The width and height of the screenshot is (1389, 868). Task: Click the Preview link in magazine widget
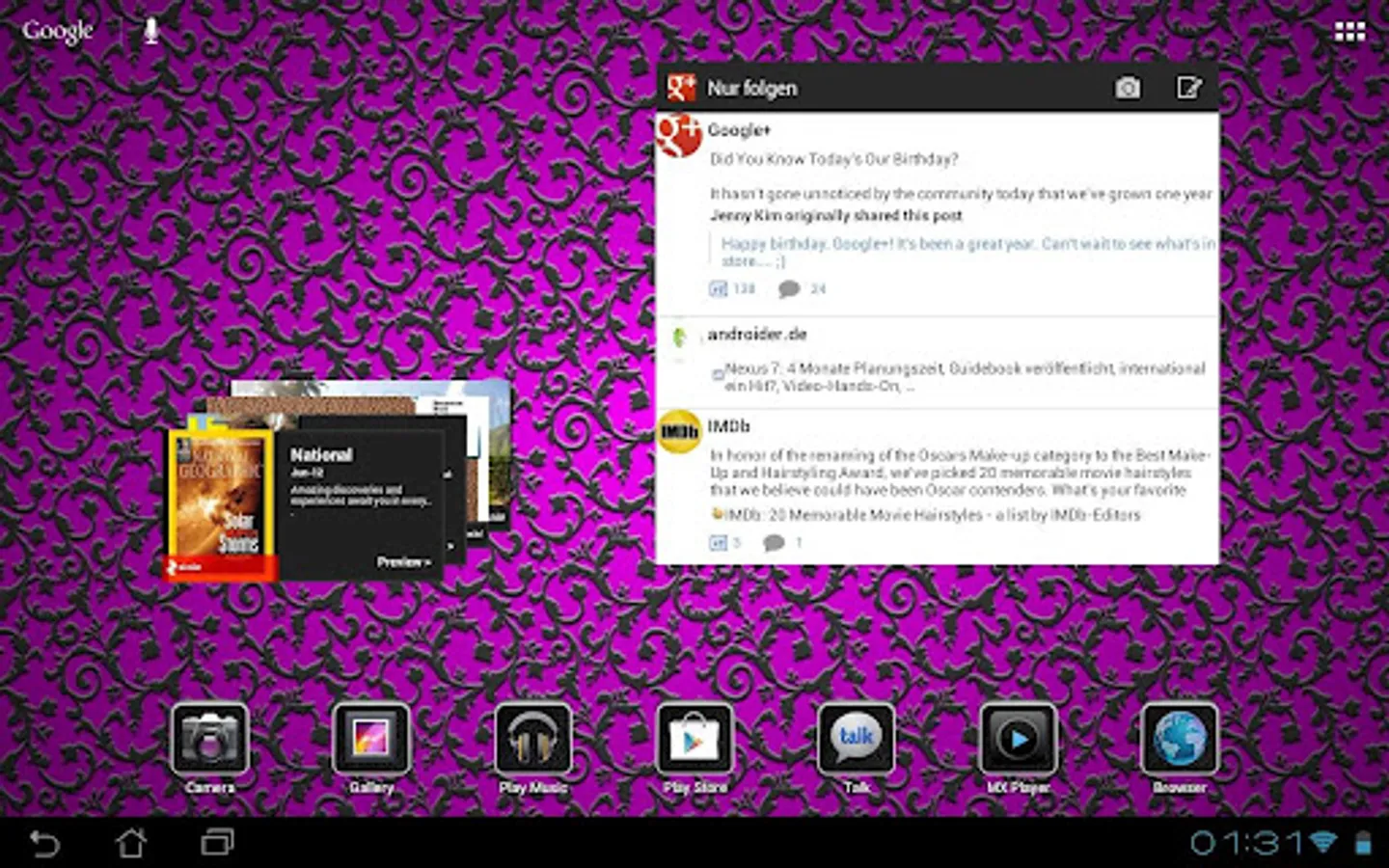pos(403,561)
